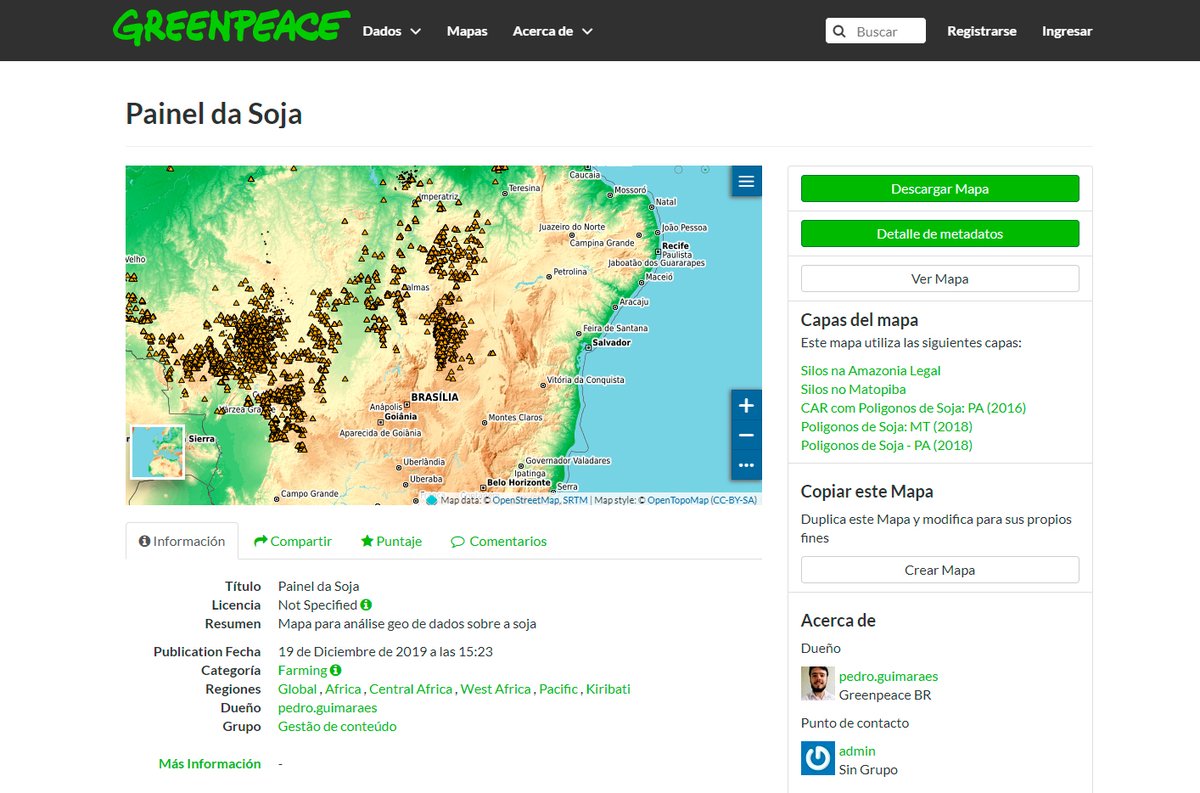
Task: Click the Salvador city label on map
Action: (611, 343)
